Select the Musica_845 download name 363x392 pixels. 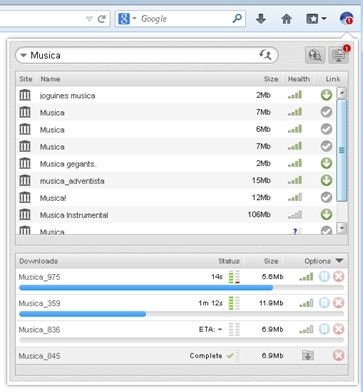coord(39,356)
